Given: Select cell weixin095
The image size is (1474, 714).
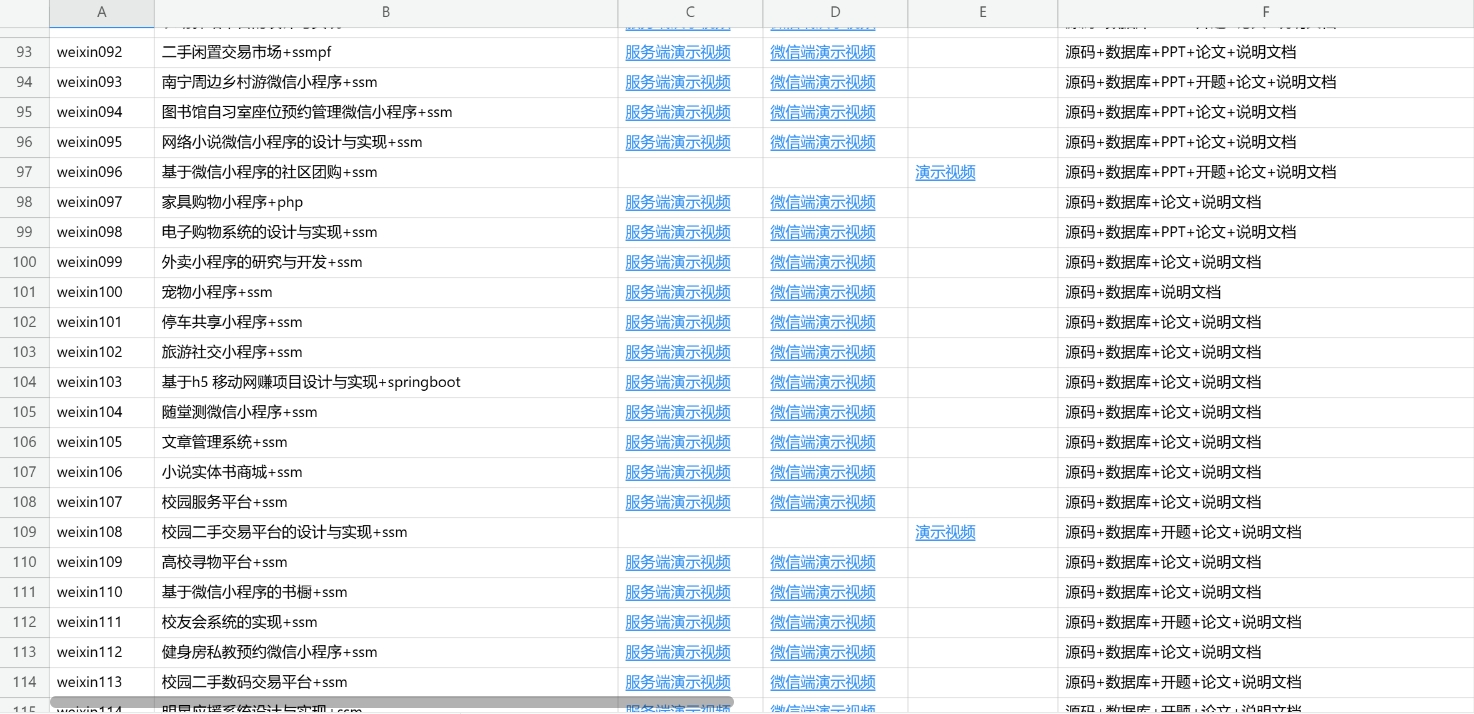Looking at the screenshot, I should [102, 142].
